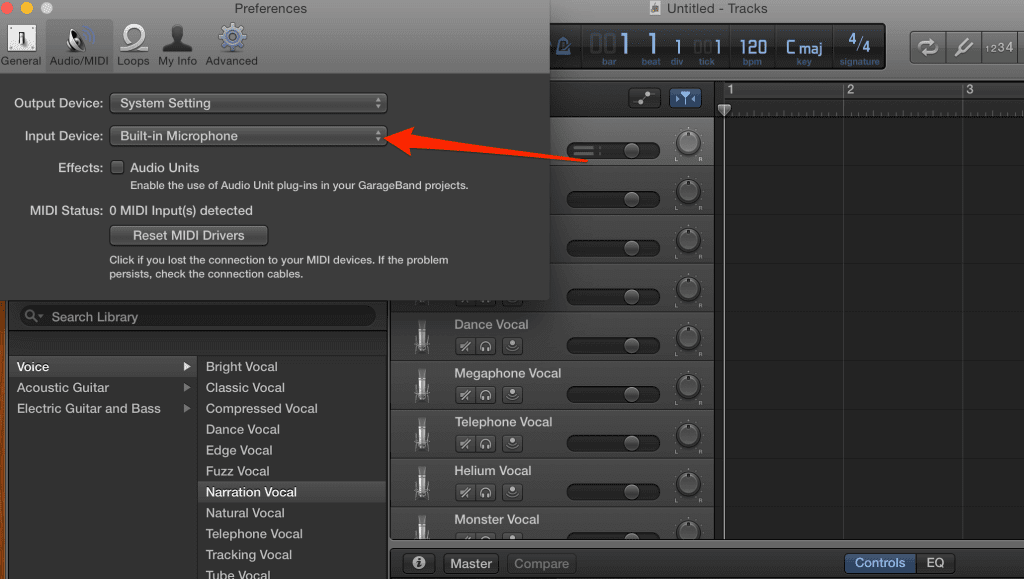Mute the Dance Vocal track
This screenshot has width=1024, height=579.
(465, 346)
